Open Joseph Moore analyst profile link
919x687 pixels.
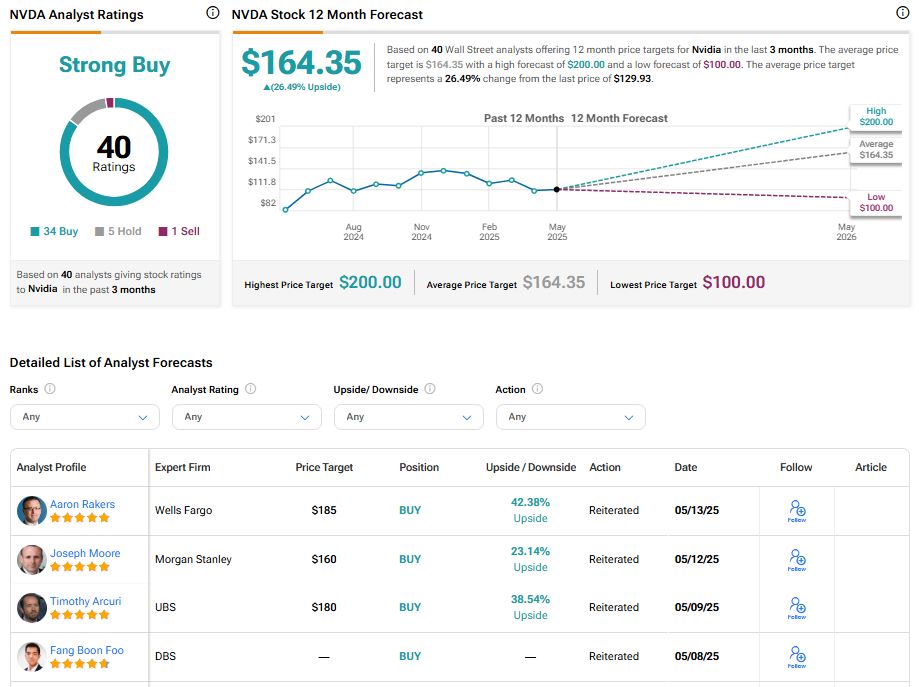pos(85,553)
